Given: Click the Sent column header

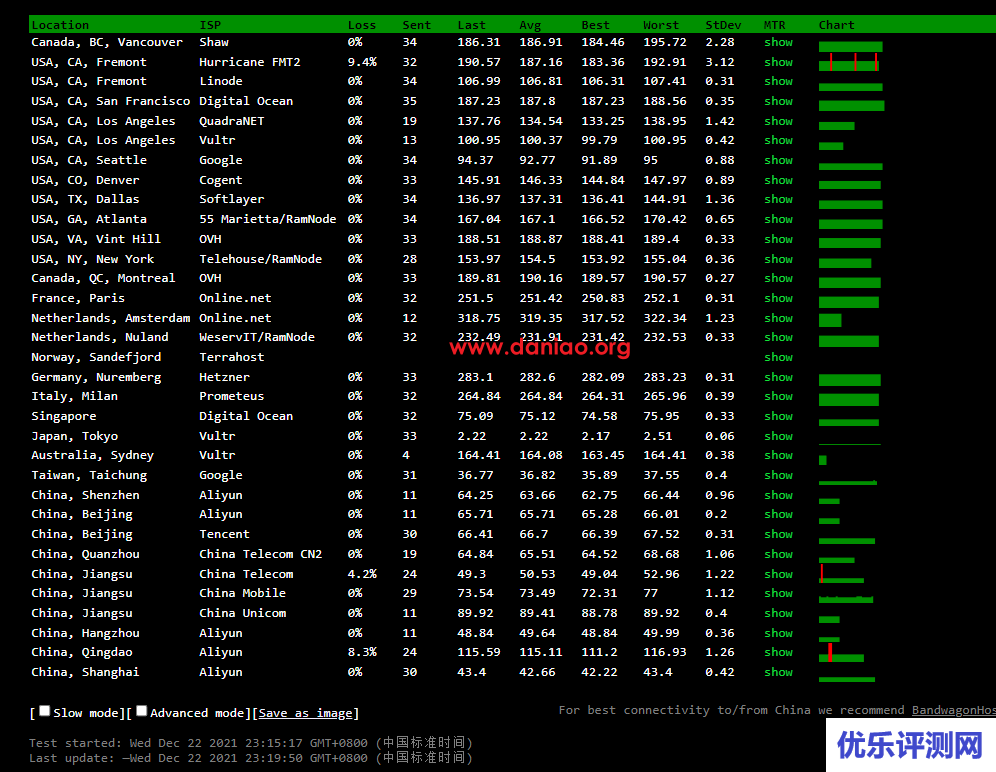Looking at the screenshot, I should 417,25.
